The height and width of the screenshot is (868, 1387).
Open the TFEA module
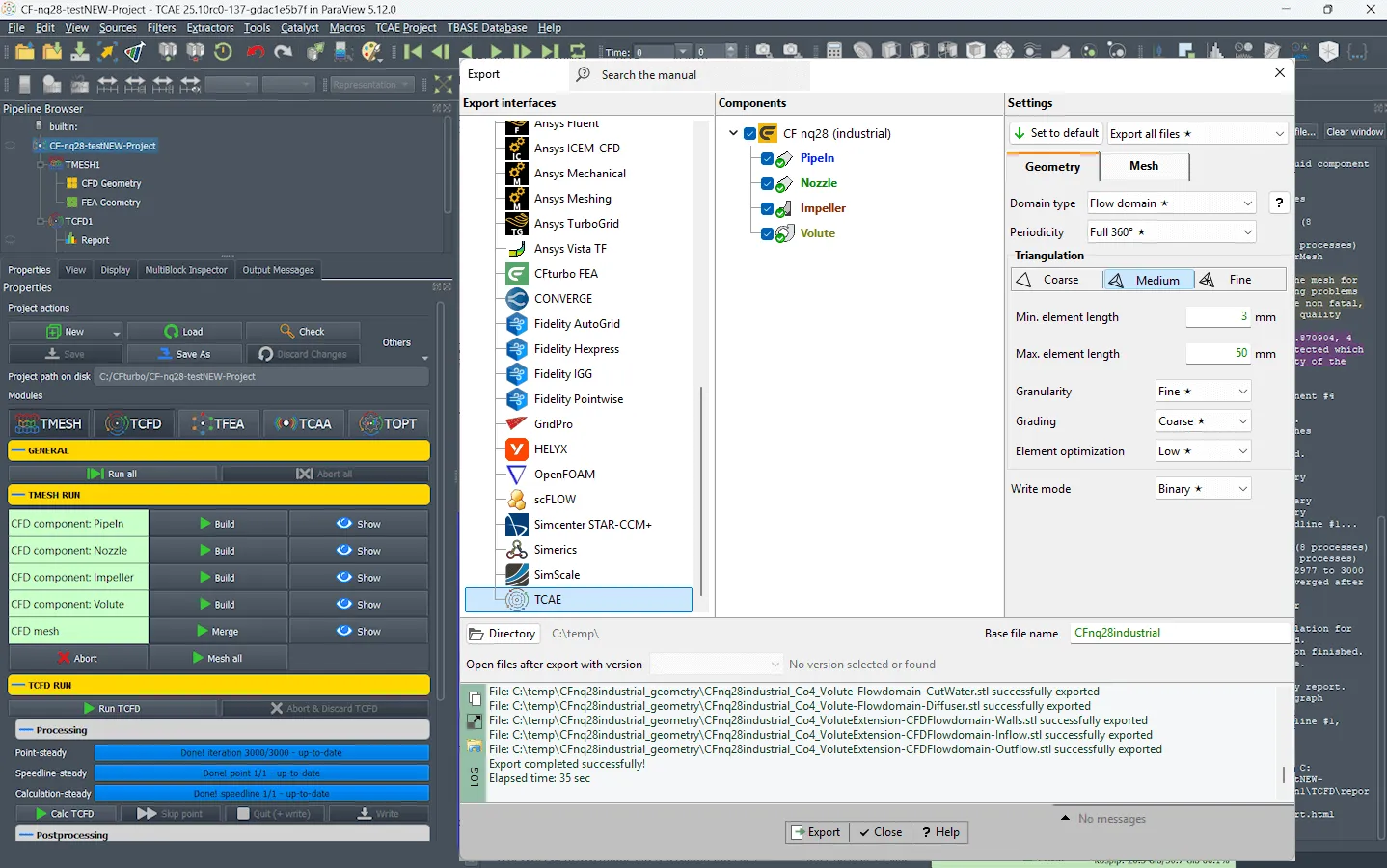(x=219, y=423)
